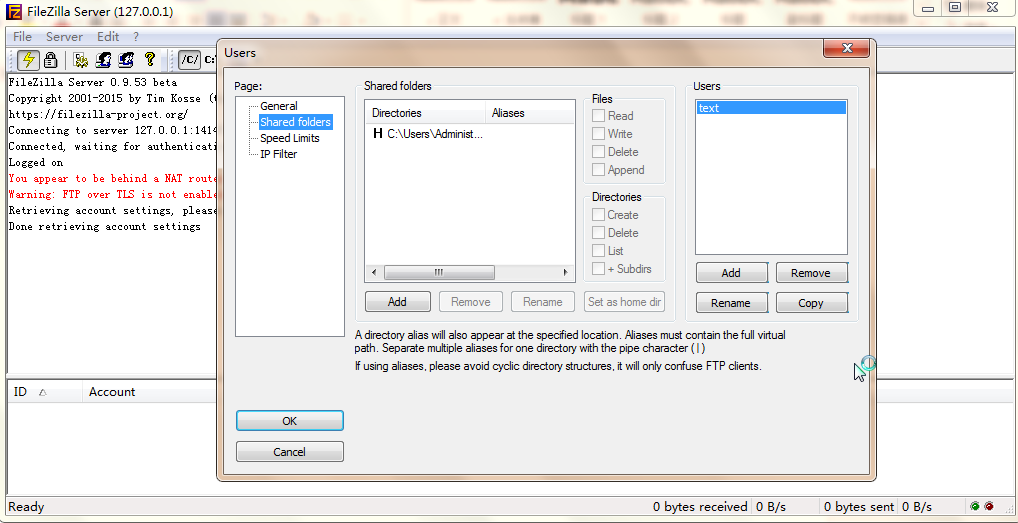This screenshot has width=1018, height=523.
Task: Click the directories list scrollbar right arrow
Action: click(x=565, y=273)
